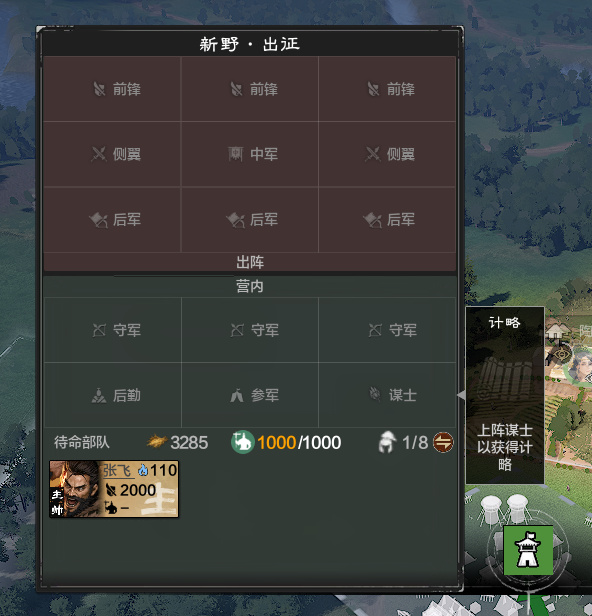Viewport: 592px width, 616px height.
Task: Select the 后勤 logistics slot
Action: 113,395
